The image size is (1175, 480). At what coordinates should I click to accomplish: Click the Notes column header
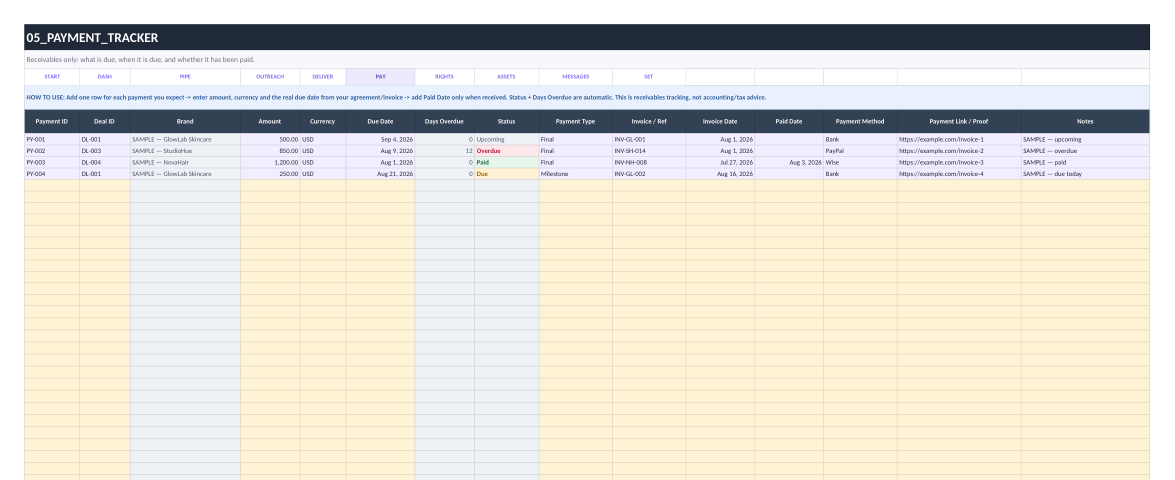[1085, 121]
